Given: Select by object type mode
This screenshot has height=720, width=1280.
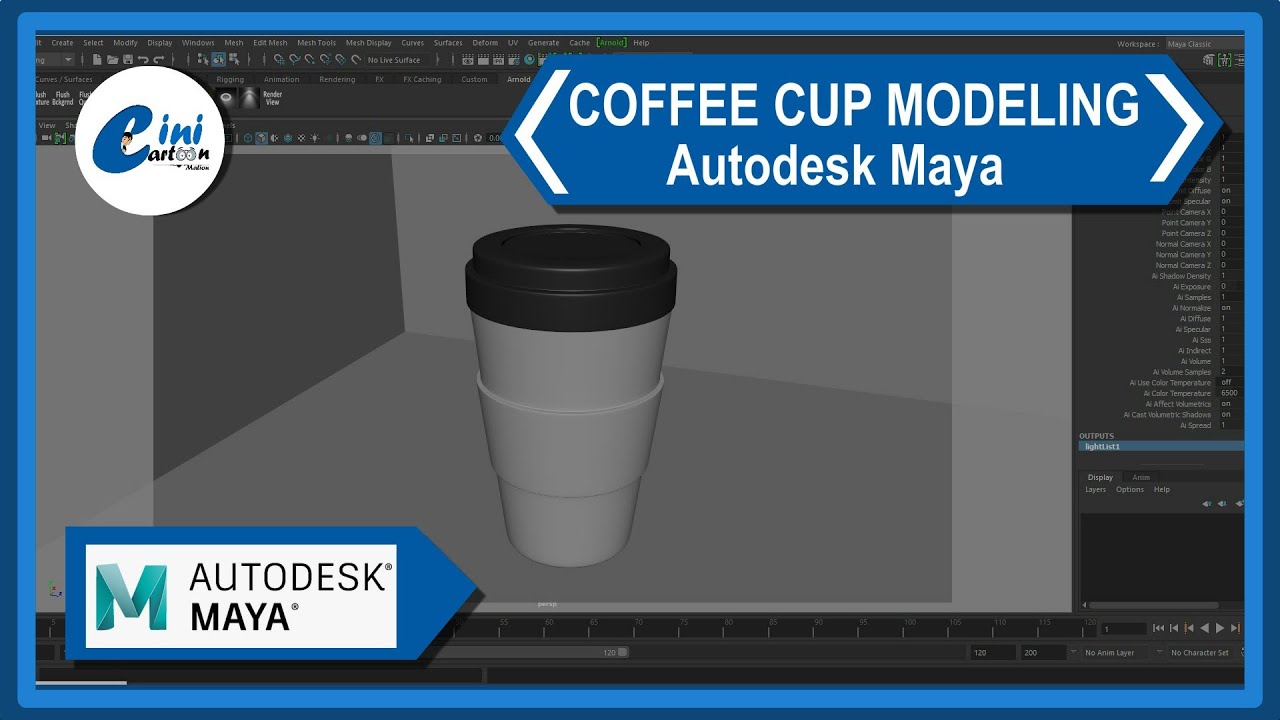Looking at the screenshot, I should pyautogui.click(x=218, y=60).
